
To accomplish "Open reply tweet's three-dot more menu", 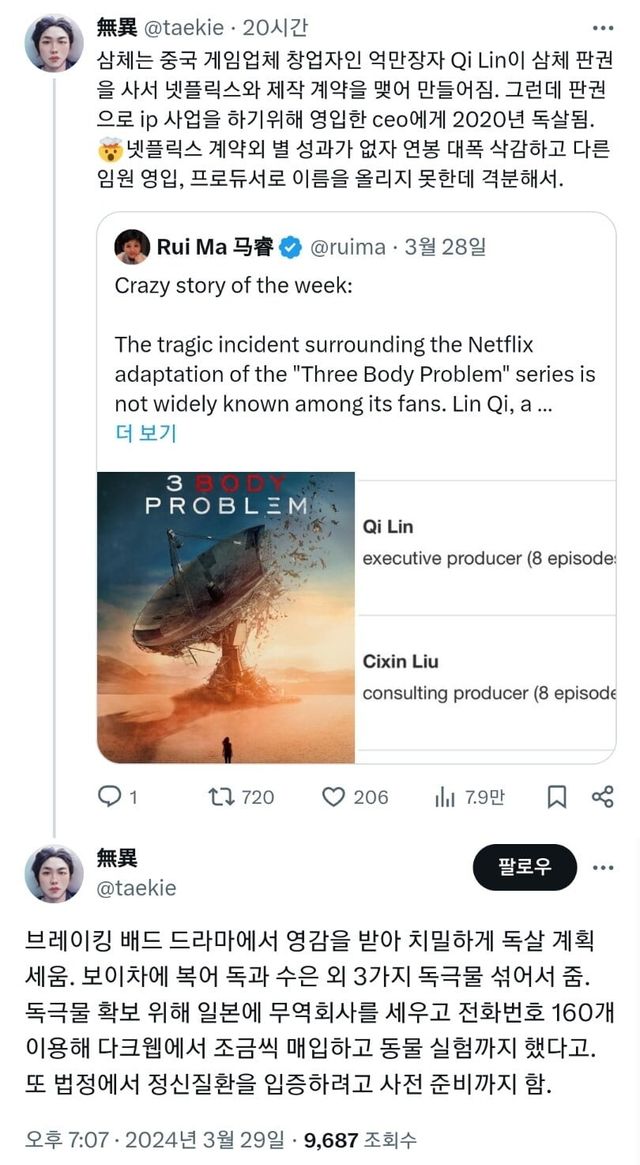I will point(602,867).
